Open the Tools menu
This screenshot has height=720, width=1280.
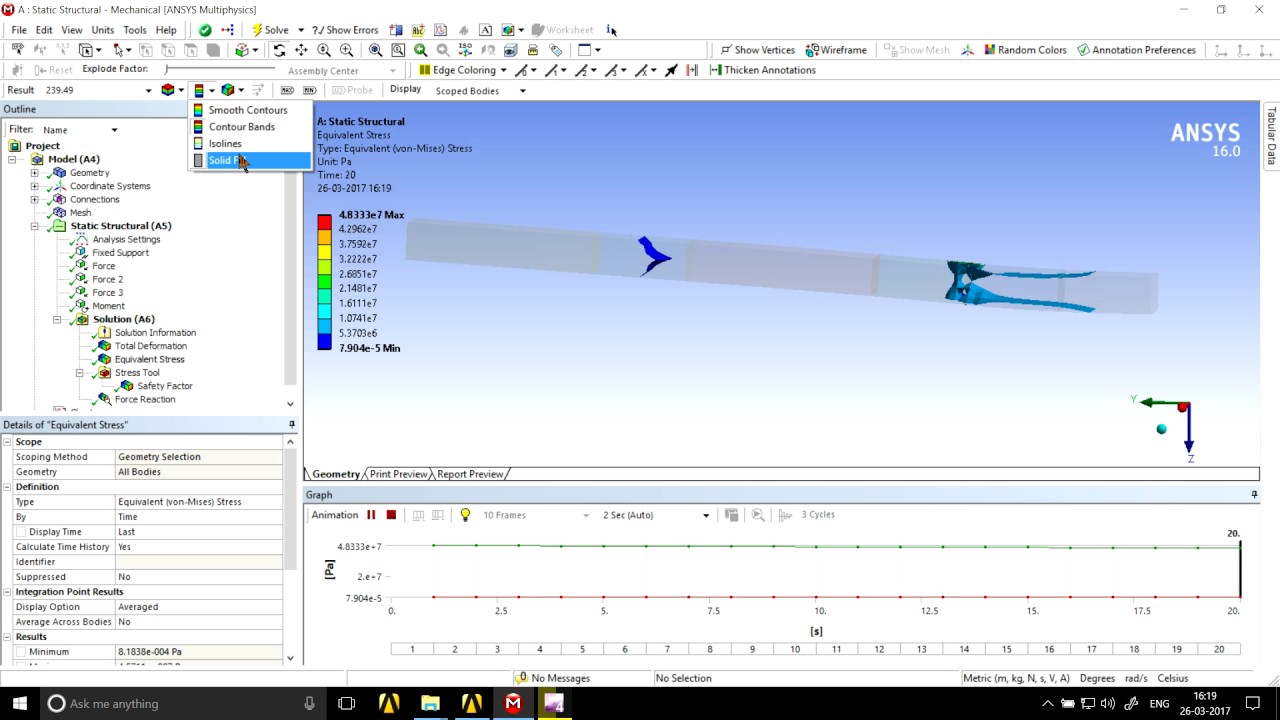(134, 30)
